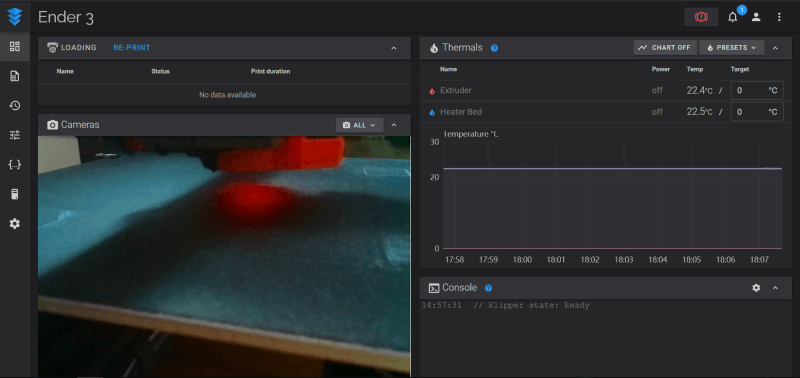Open the print History sidebar icon
800x378 pixels.
(15, 106)
